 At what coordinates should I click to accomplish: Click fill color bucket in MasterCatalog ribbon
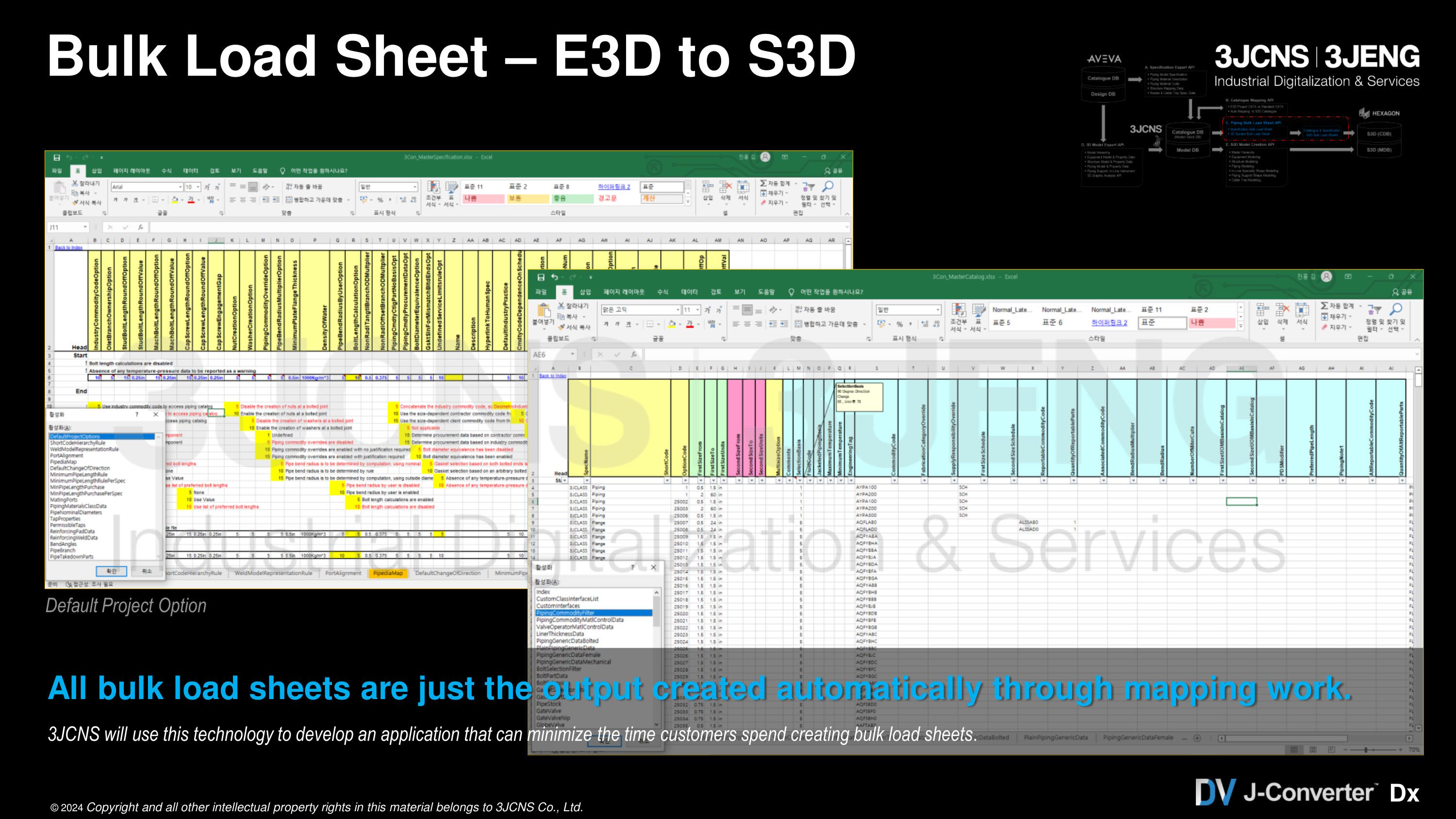tap(672, 324)
